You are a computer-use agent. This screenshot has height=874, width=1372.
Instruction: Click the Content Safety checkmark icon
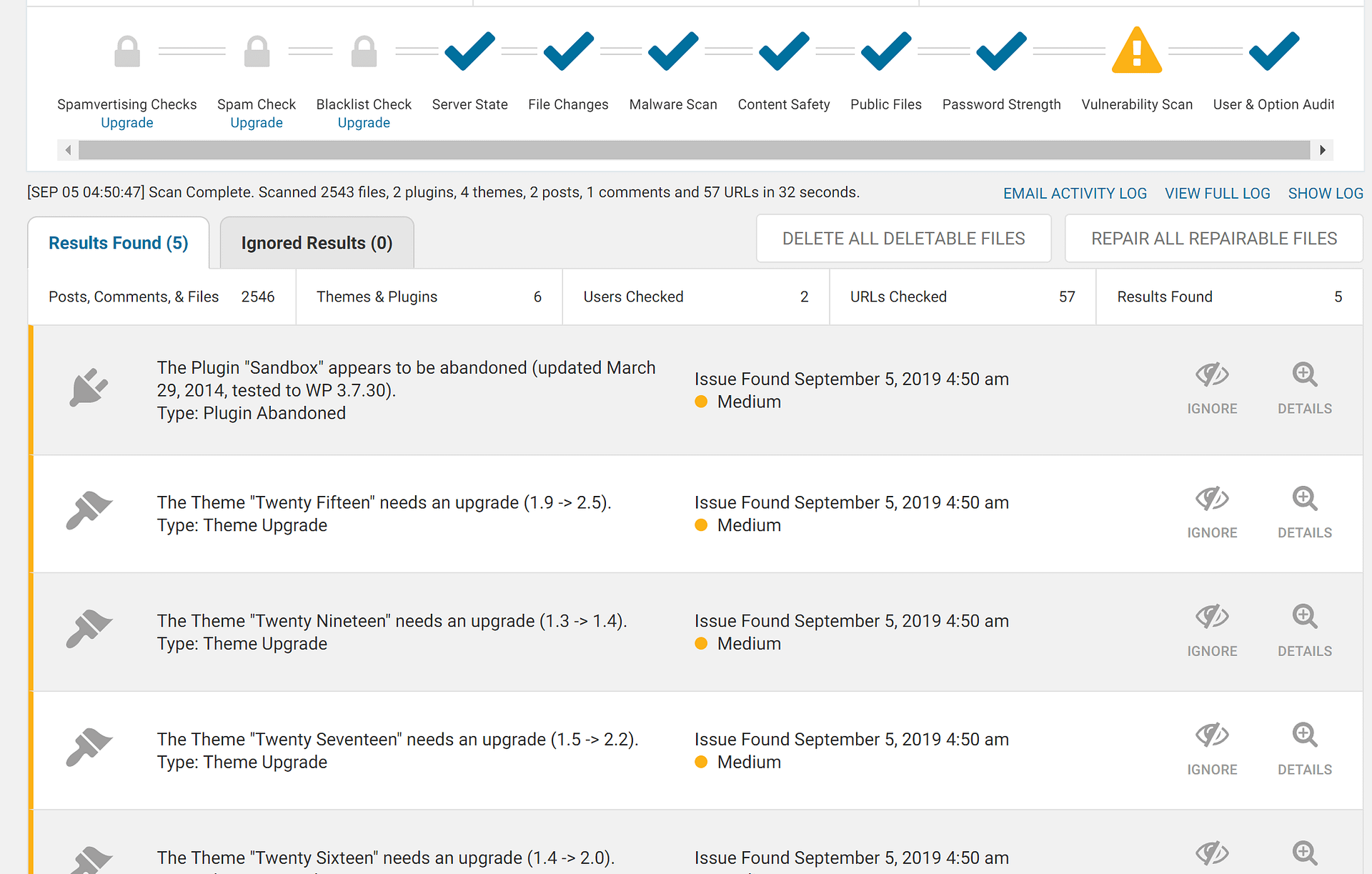pyautogui.click(x=784, y=51)
